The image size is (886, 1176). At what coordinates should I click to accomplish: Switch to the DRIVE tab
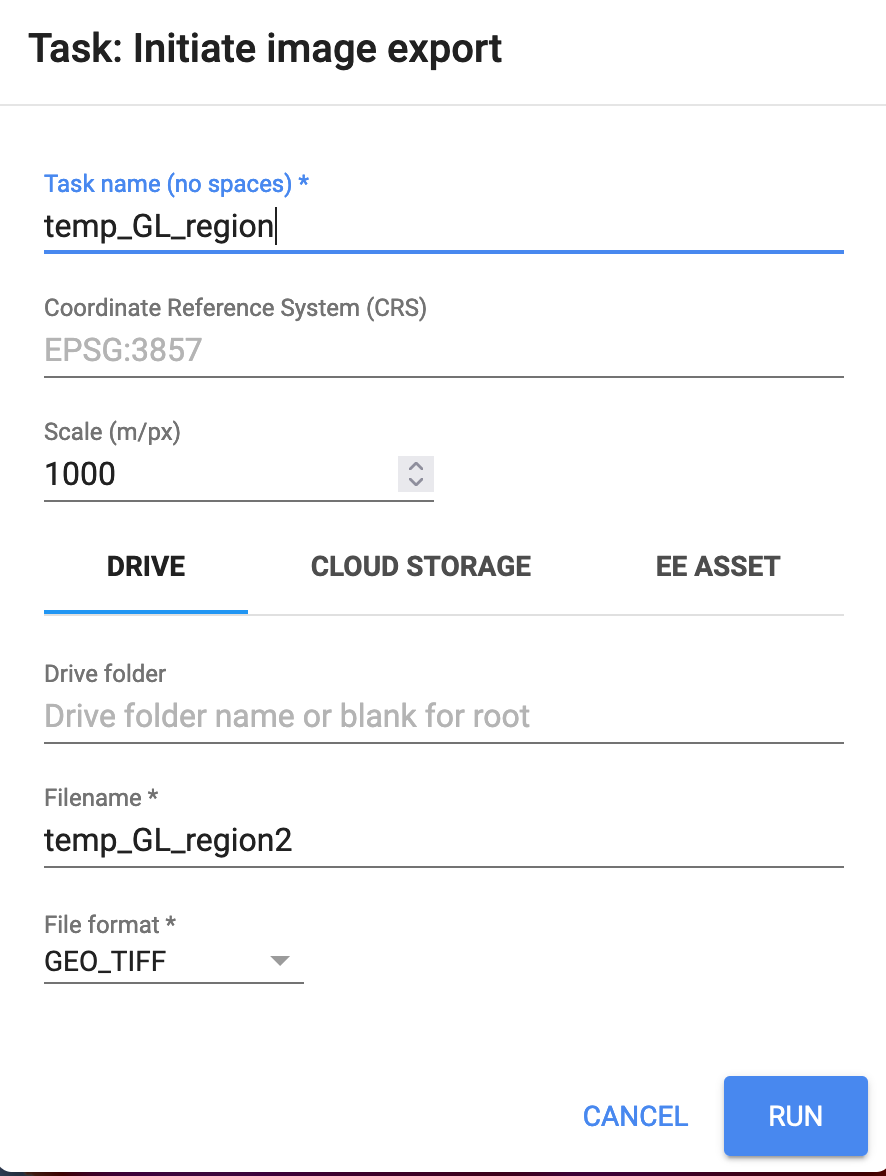(x=146, y=567)
